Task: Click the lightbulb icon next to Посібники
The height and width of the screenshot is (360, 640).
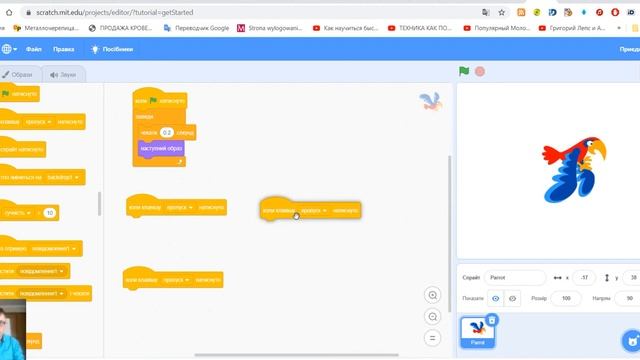Action: [x=95, y=49]
